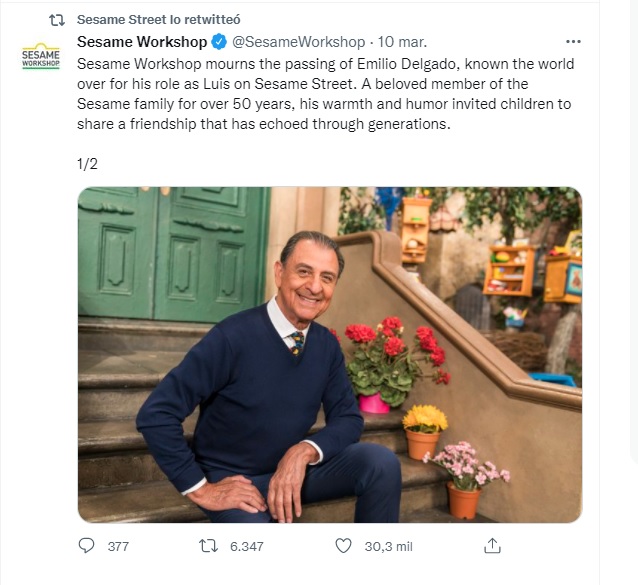Viewport: 638px width, 585px height.
Task: Click the retweeted indicator icon at top
Action: coord(57,19)
